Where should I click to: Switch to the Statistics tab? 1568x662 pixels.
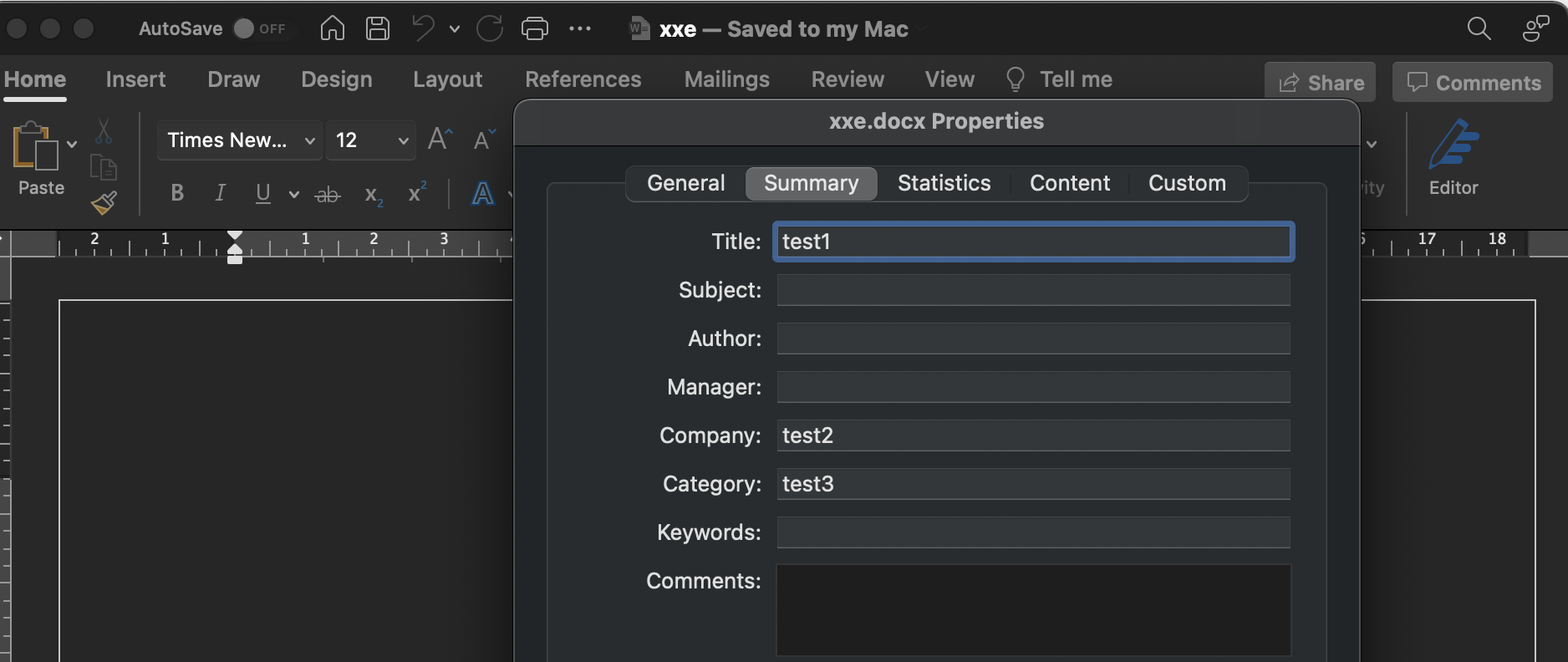944,183
